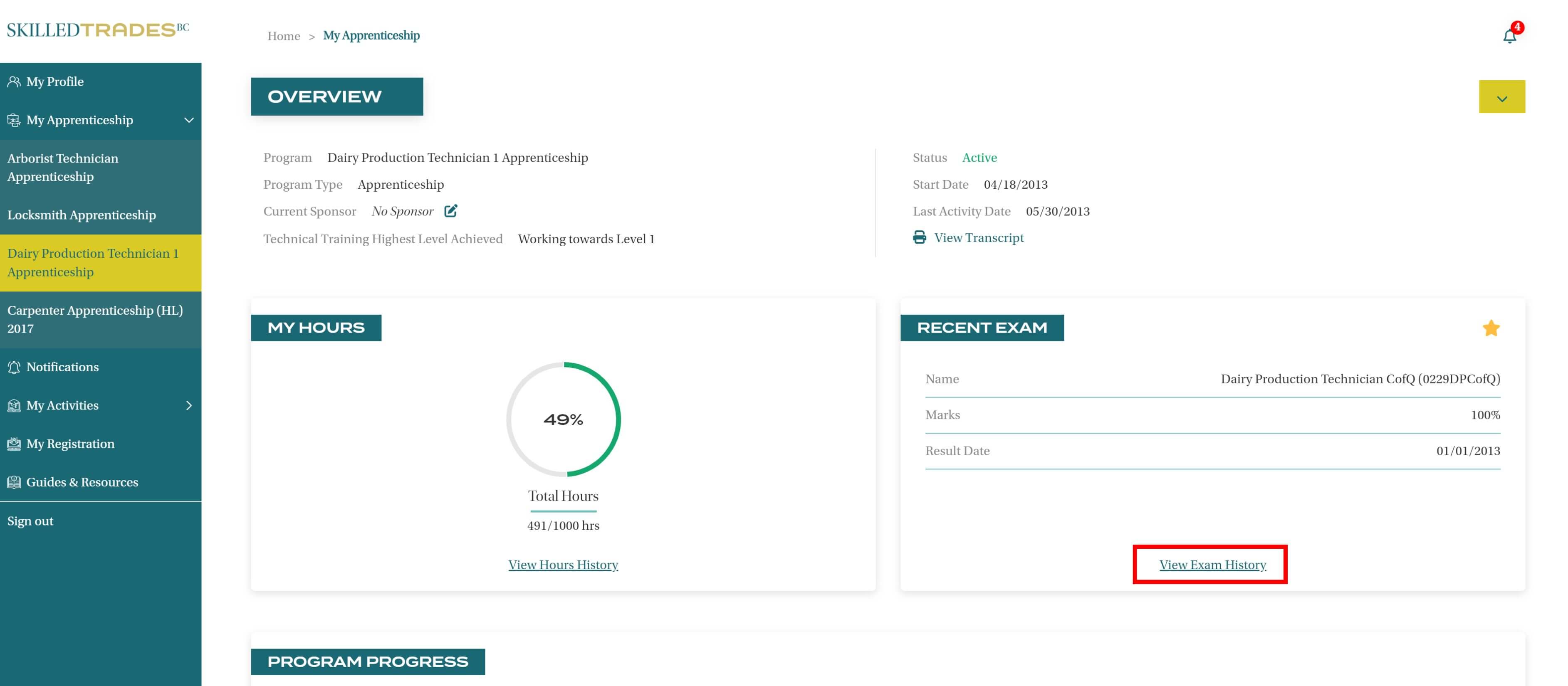Click the View Transcript link

979,238
